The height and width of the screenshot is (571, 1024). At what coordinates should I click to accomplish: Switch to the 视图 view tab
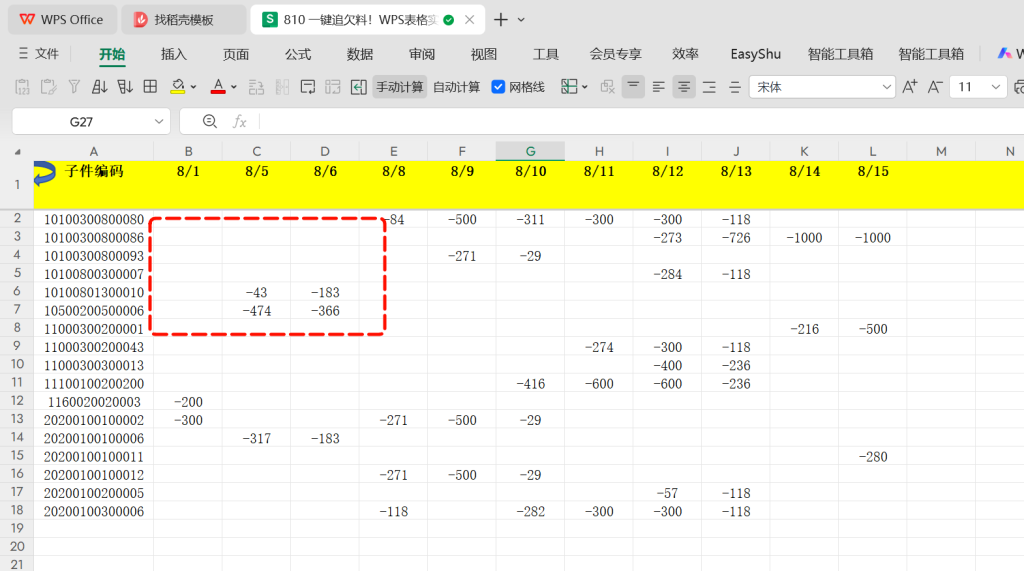tap(484, 54)
